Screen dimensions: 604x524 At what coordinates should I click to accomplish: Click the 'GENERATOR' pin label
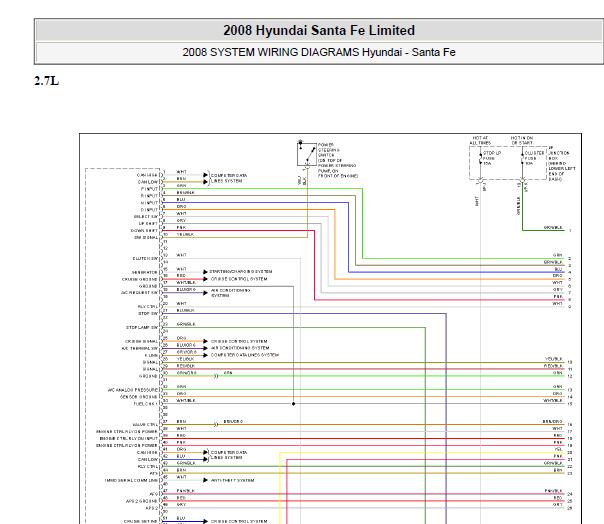(x=145, y=272)
